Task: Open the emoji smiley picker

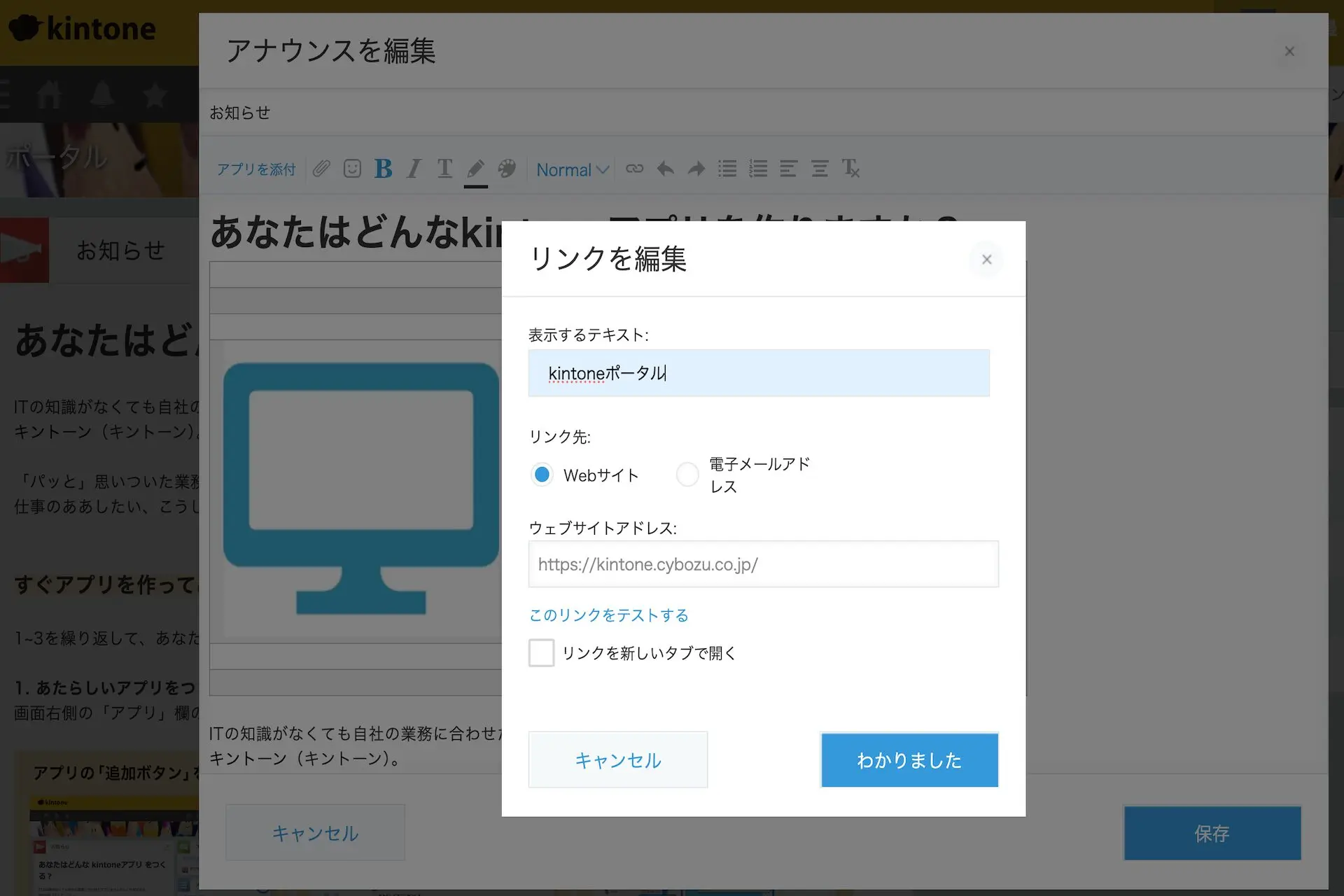Action: pyautogui.click(x=352, y=169)
